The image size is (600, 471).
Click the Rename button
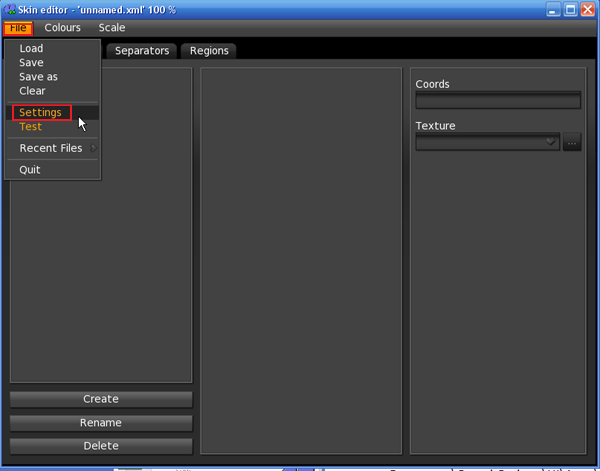tap(101, 423)
